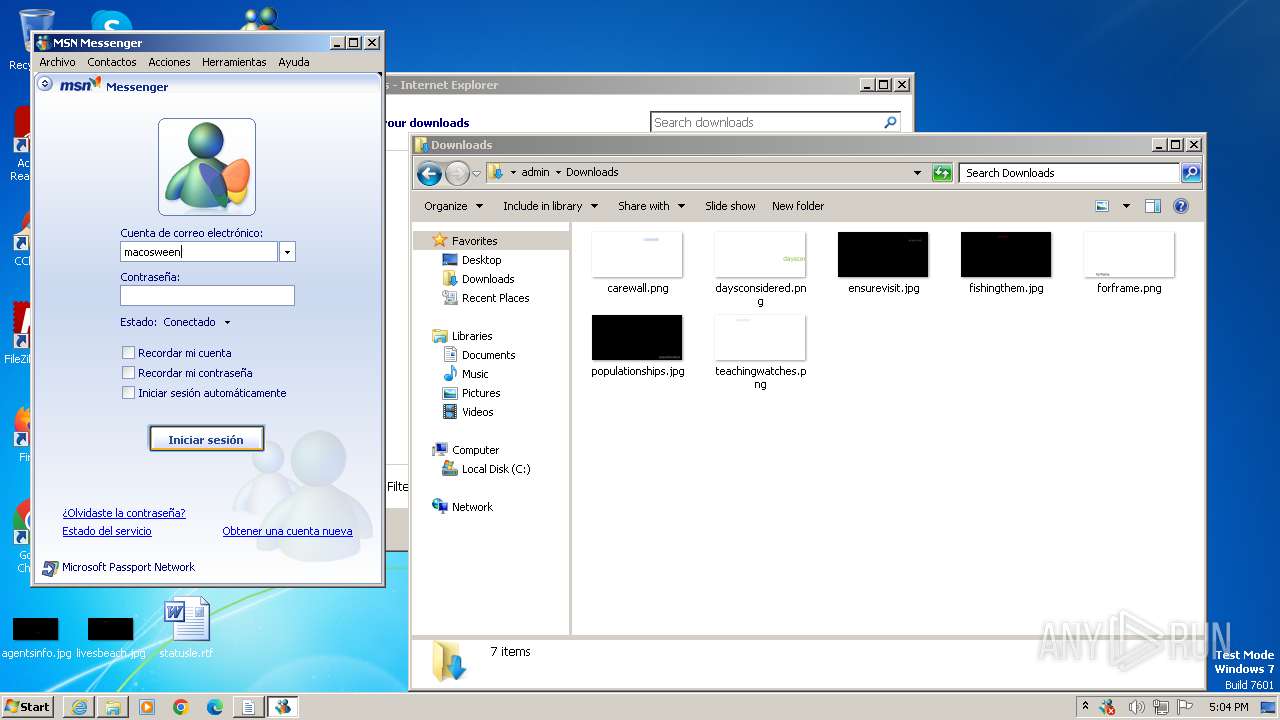Open the Acciones menu
The width and height of the screenshot is (1280, 720).
[169, 62]
